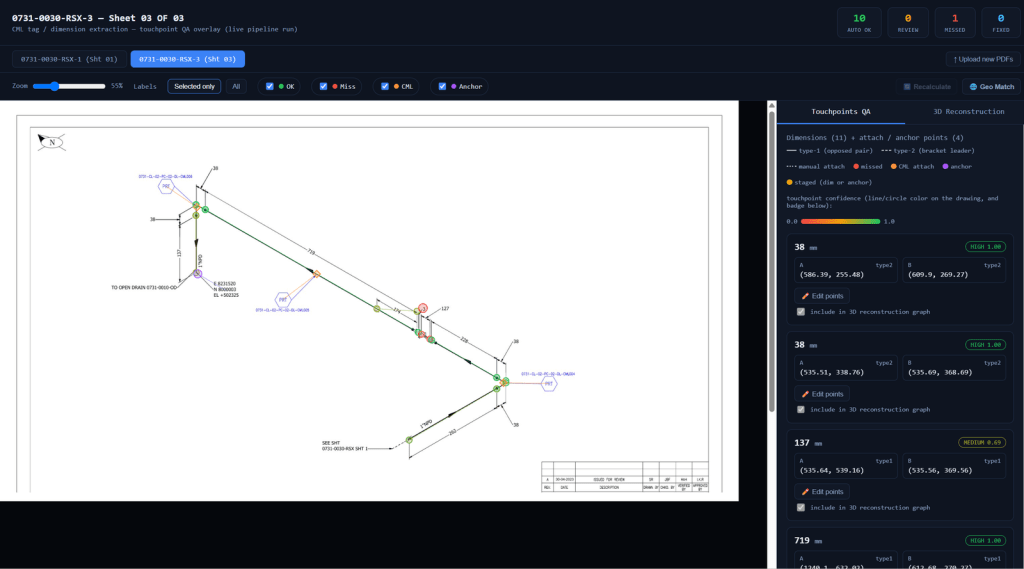Select the 0731-0030-RSX-3 (Sht 03) tab
This screenshot has width=1024, height=569.
187,59
